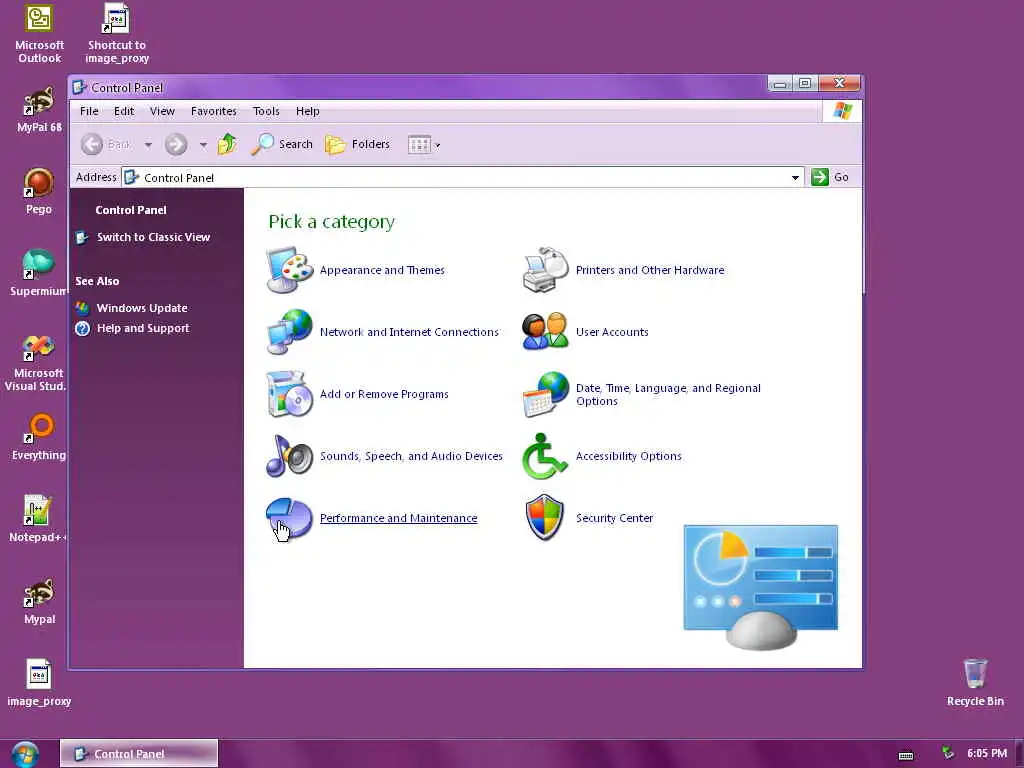The width and height of the screenshot is (1024, 768).
Task: Open the Tools menu
Action: tap(266, 111)
